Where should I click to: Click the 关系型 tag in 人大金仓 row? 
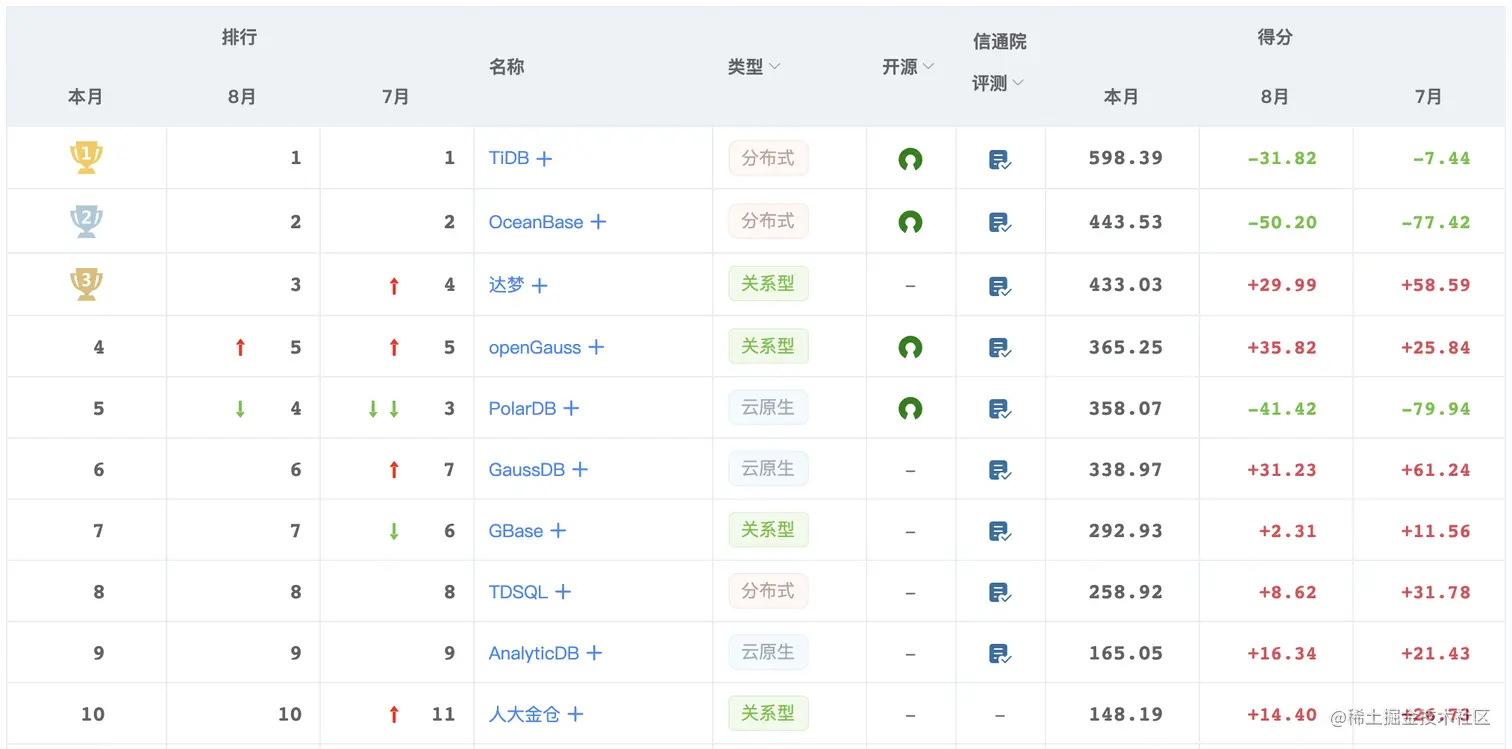pos(768,713)
